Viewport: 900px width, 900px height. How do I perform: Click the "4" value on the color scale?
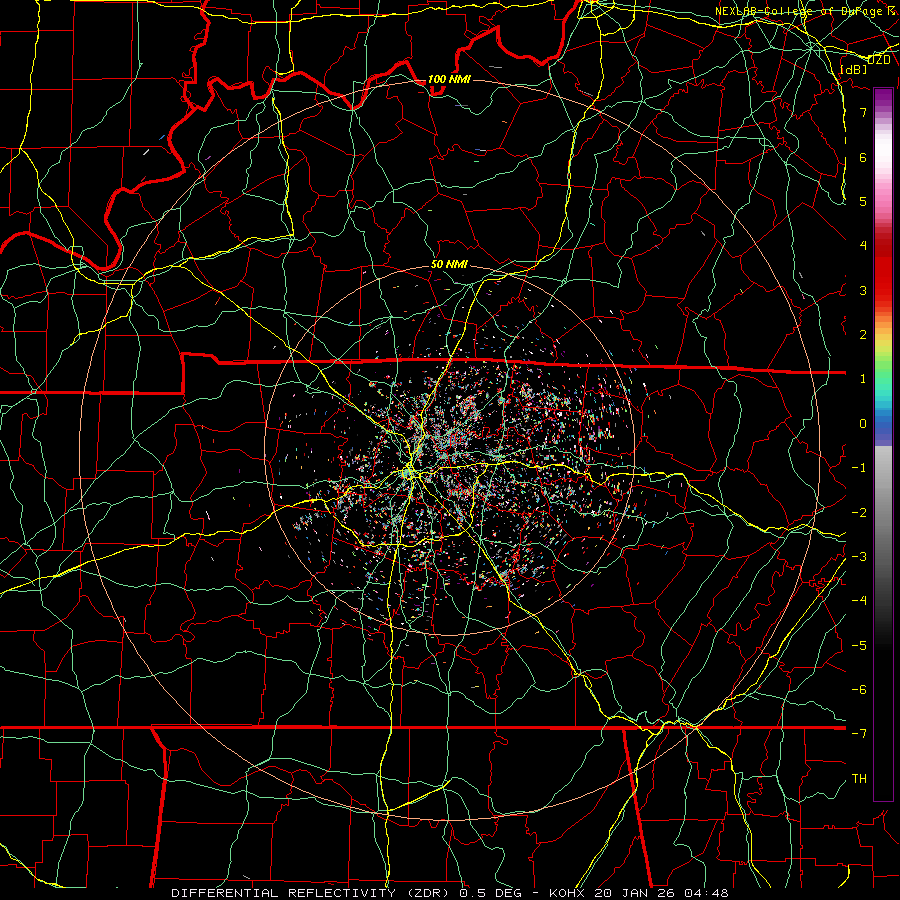863,246
